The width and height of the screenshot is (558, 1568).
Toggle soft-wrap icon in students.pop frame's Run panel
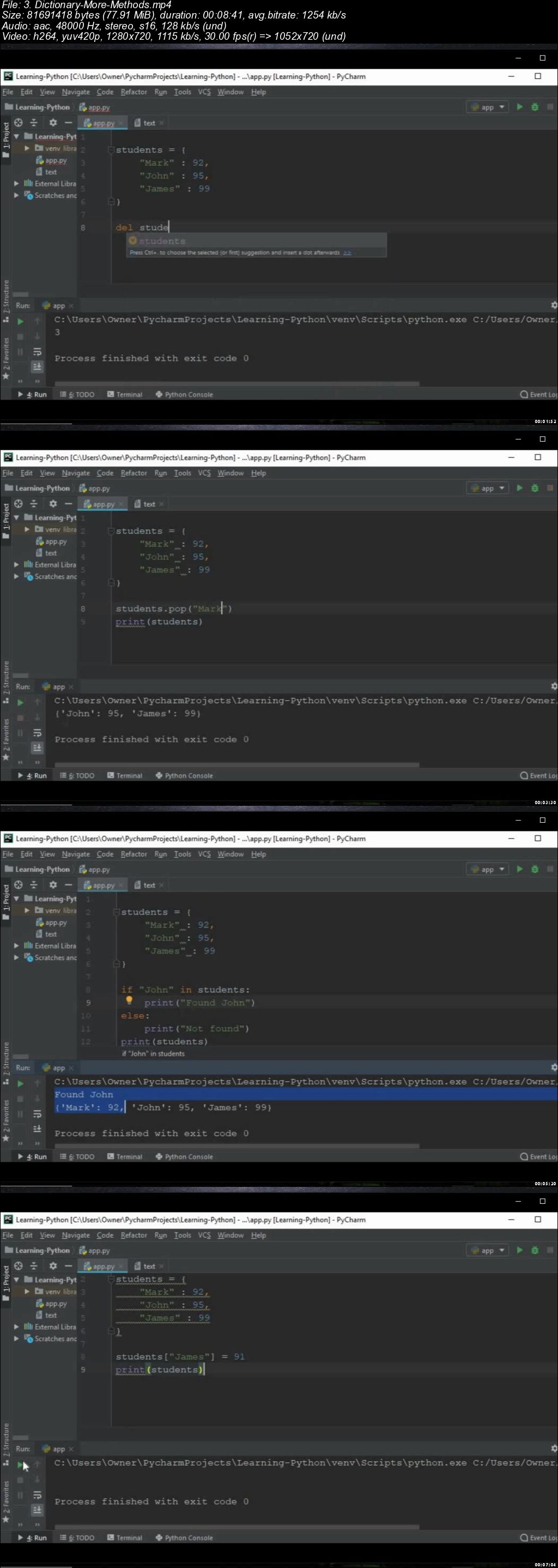click(37, 732)
